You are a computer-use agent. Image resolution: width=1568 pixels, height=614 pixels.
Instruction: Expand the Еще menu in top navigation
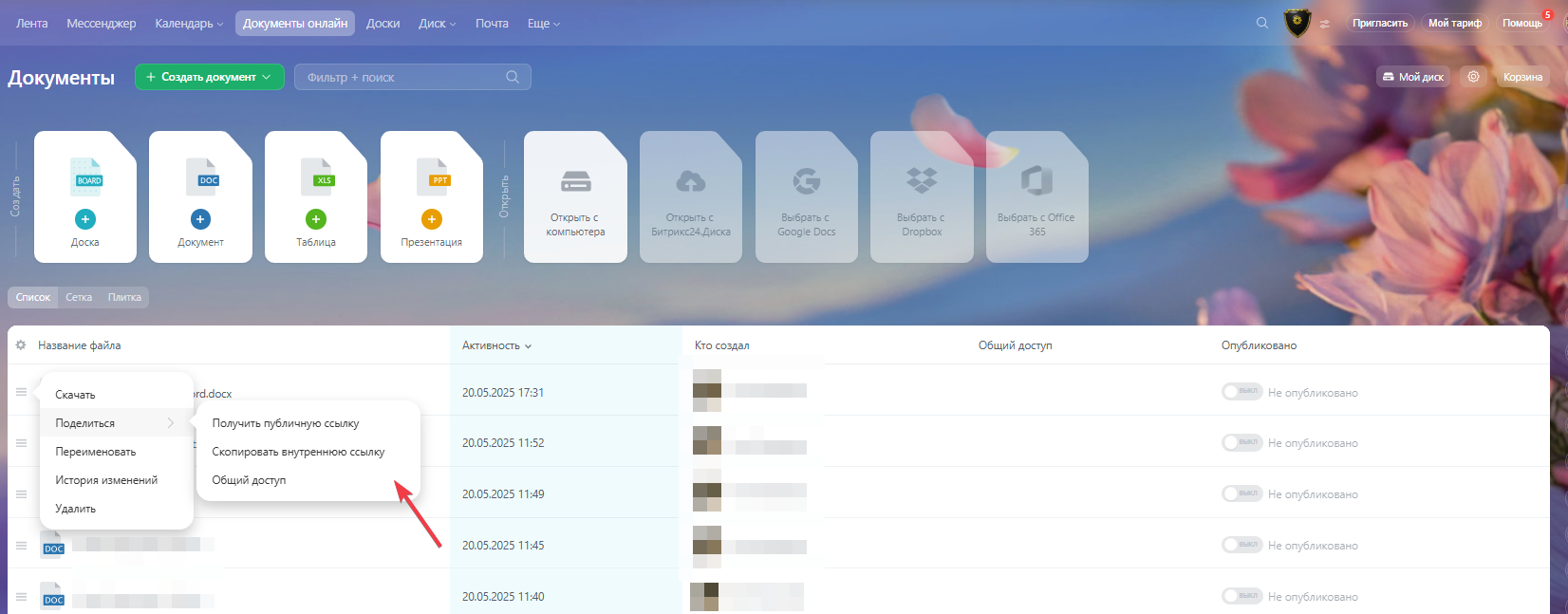(543, 23)
